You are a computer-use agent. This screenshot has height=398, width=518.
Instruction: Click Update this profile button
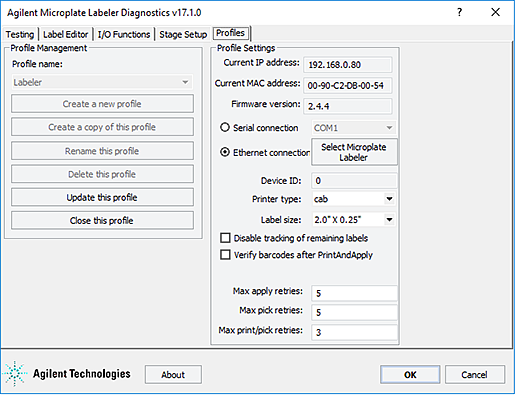coord(102,197)
